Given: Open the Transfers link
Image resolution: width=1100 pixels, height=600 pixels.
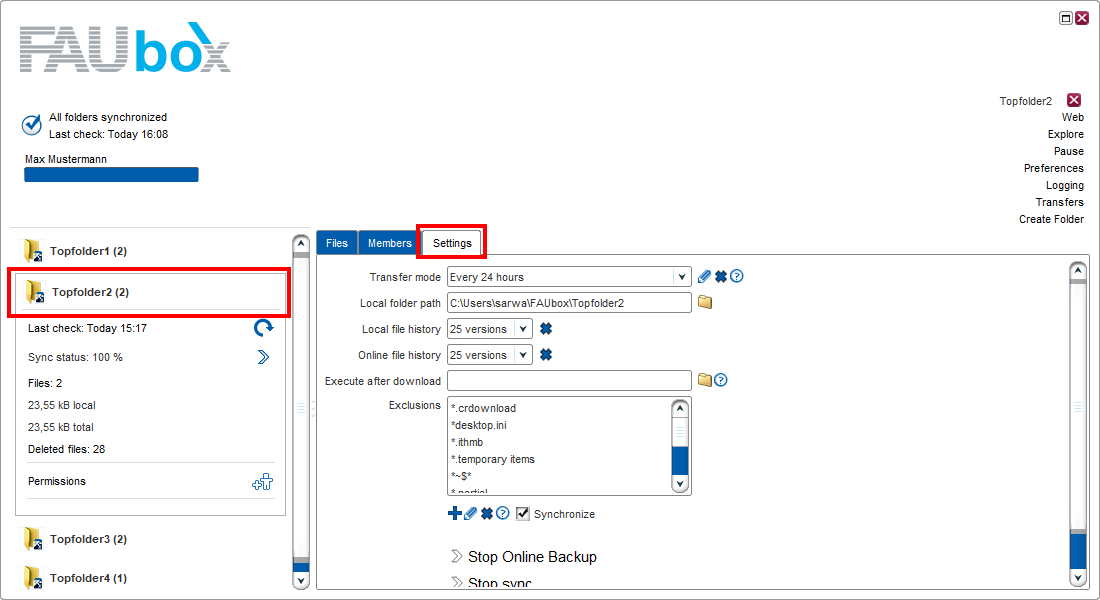Looking at the screenshot, I should tap(1059, 202).
